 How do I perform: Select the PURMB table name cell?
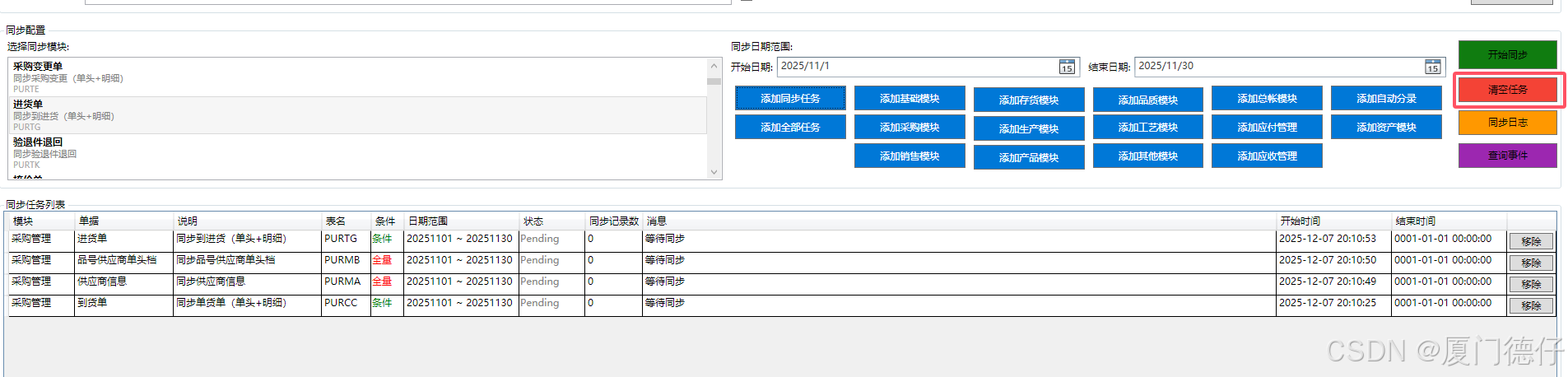click(346, 261)
